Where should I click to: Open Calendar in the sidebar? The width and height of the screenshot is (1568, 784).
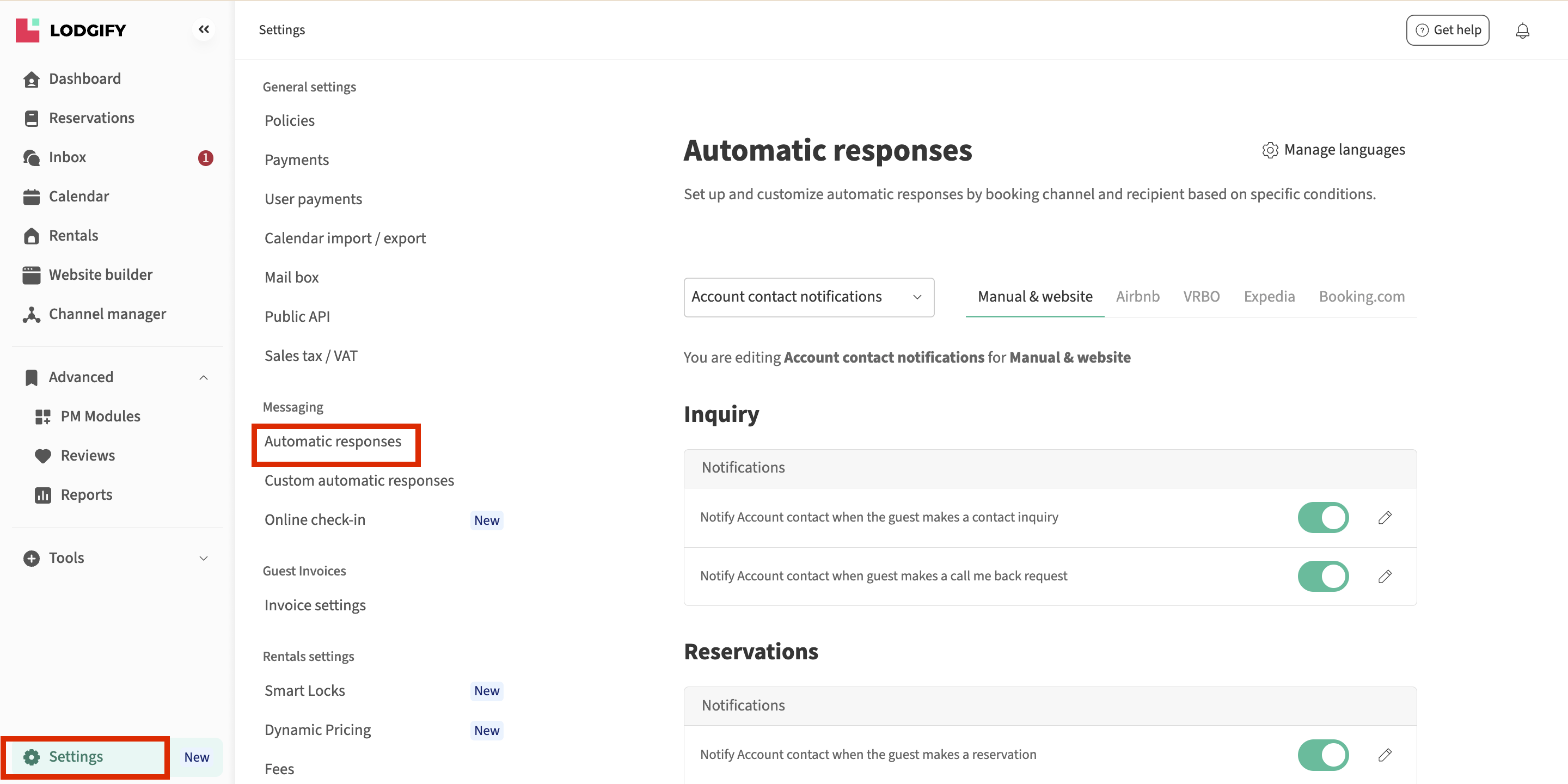coord(78,196)
